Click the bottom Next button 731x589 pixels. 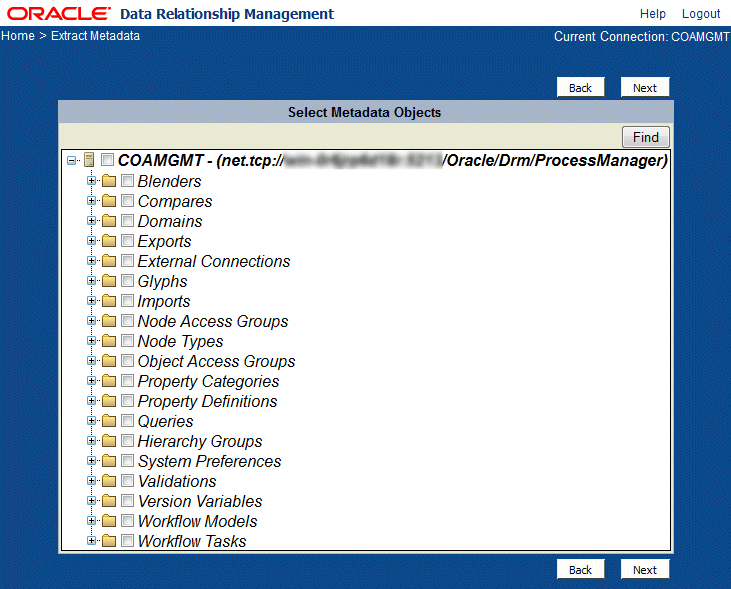pos(645,569)
